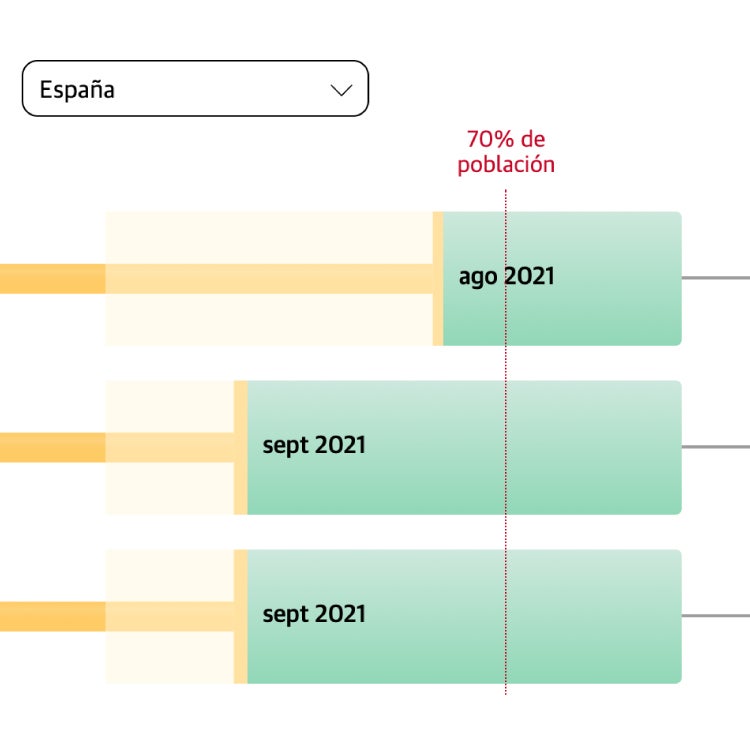This screenshot has height=750, width=750.
Task: Click "sept 2021" label in the bottom bar
Action: click(314, 614)
